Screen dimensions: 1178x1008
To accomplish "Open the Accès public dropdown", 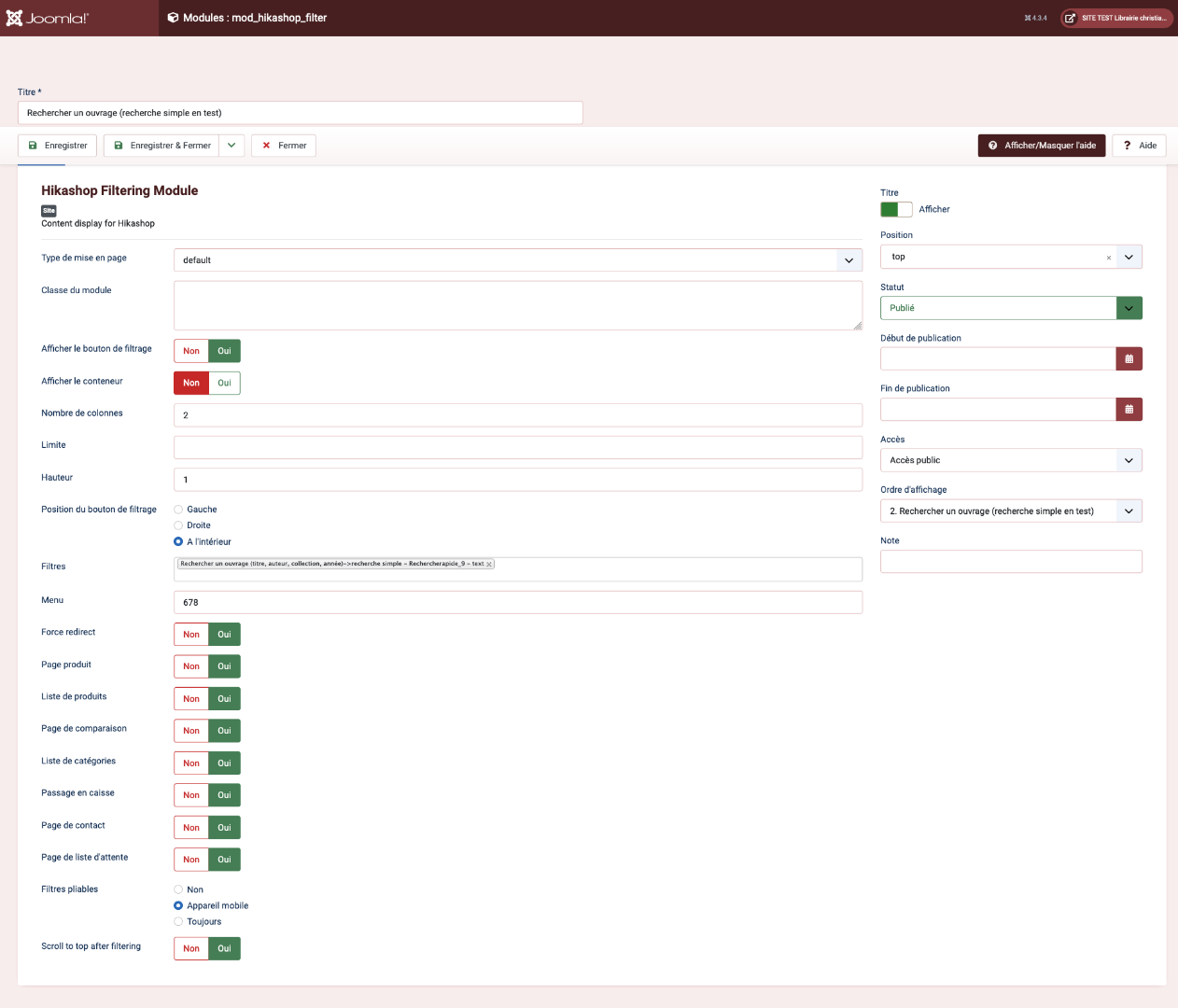I will coord(1011,460).
